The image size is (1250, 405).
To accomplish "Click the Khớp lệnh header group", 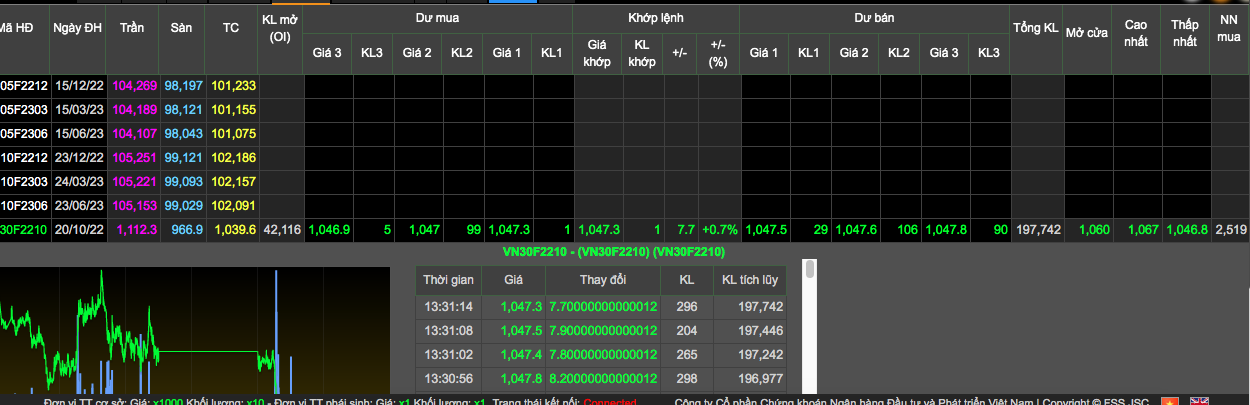I will point(655,18).
